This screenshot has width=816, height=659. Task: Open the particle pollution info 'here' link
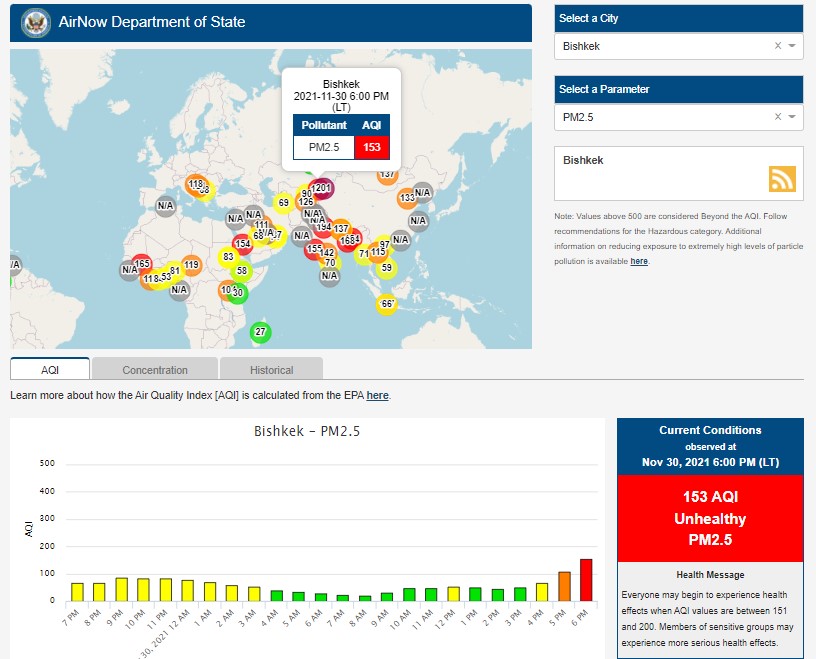point(639,261)
